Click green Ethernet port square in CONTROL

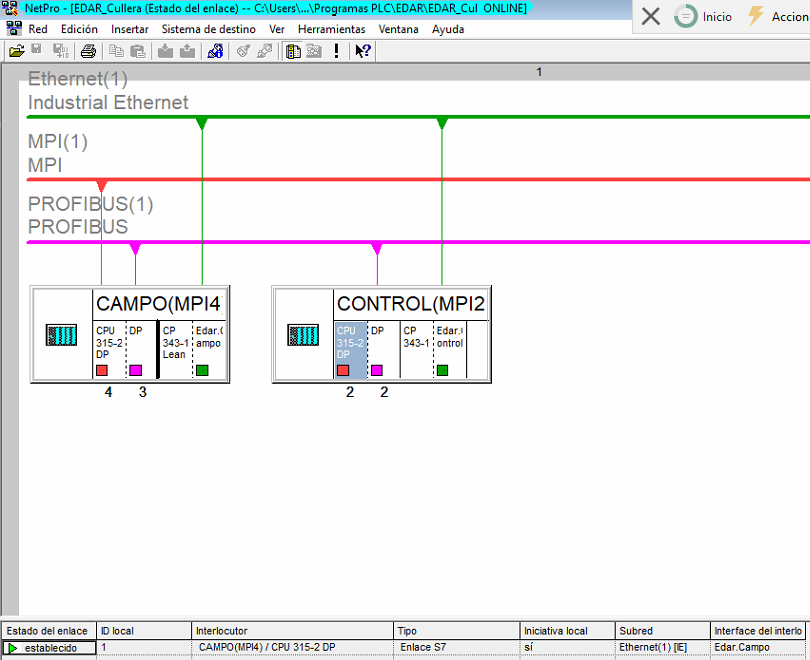coord(442,370)
